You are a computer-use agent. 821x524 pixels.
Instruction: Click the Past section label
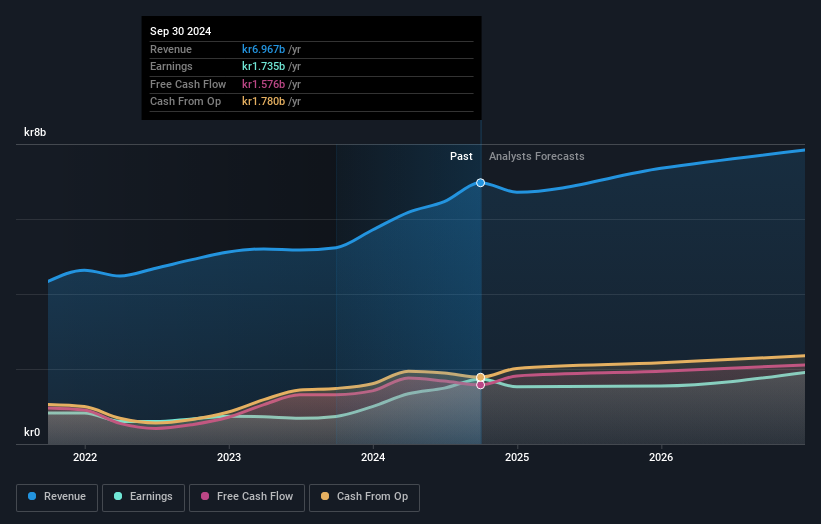tap(461, 157)
